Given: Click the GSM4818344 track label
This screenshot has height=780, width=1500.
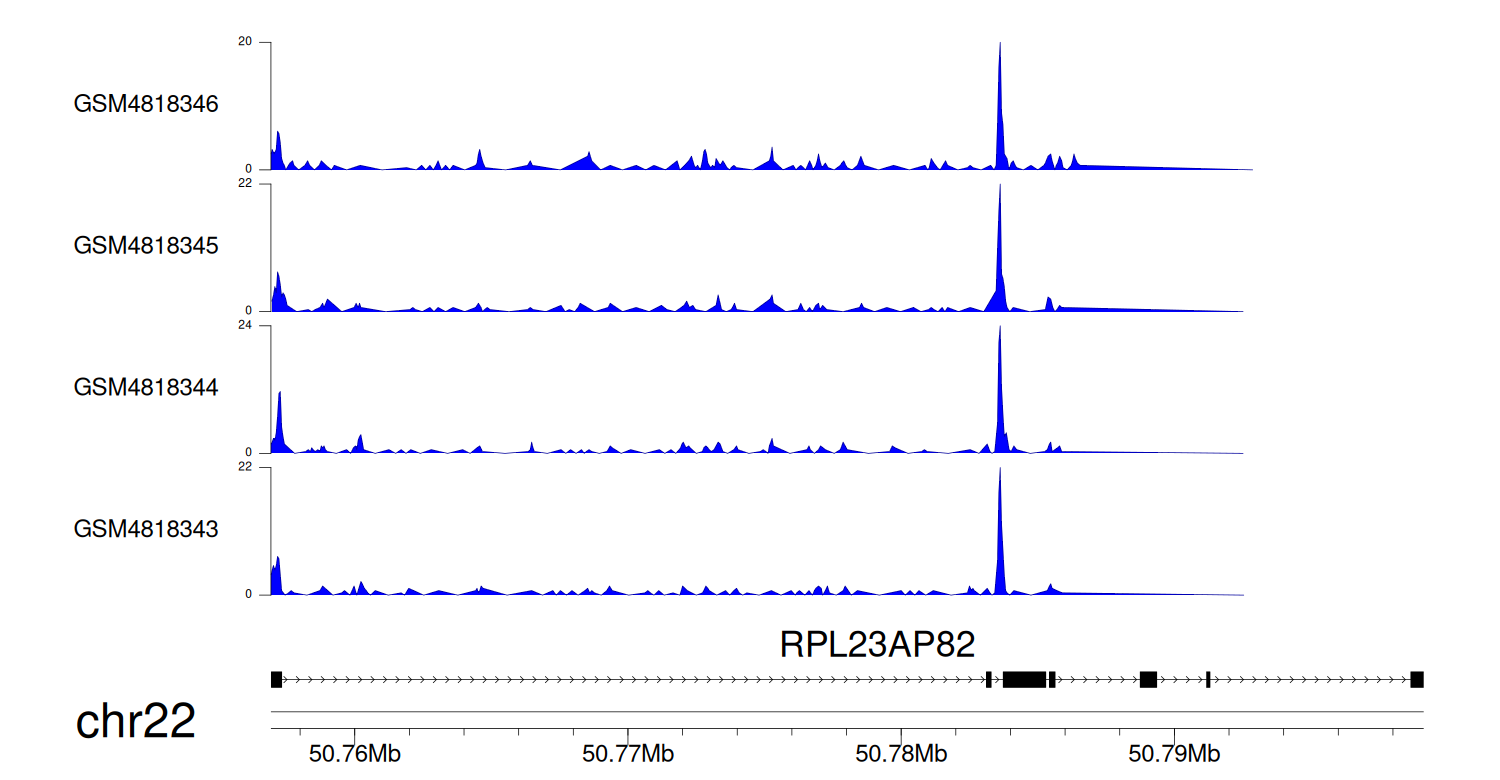Looking at the screenshot, I should 146,387.
